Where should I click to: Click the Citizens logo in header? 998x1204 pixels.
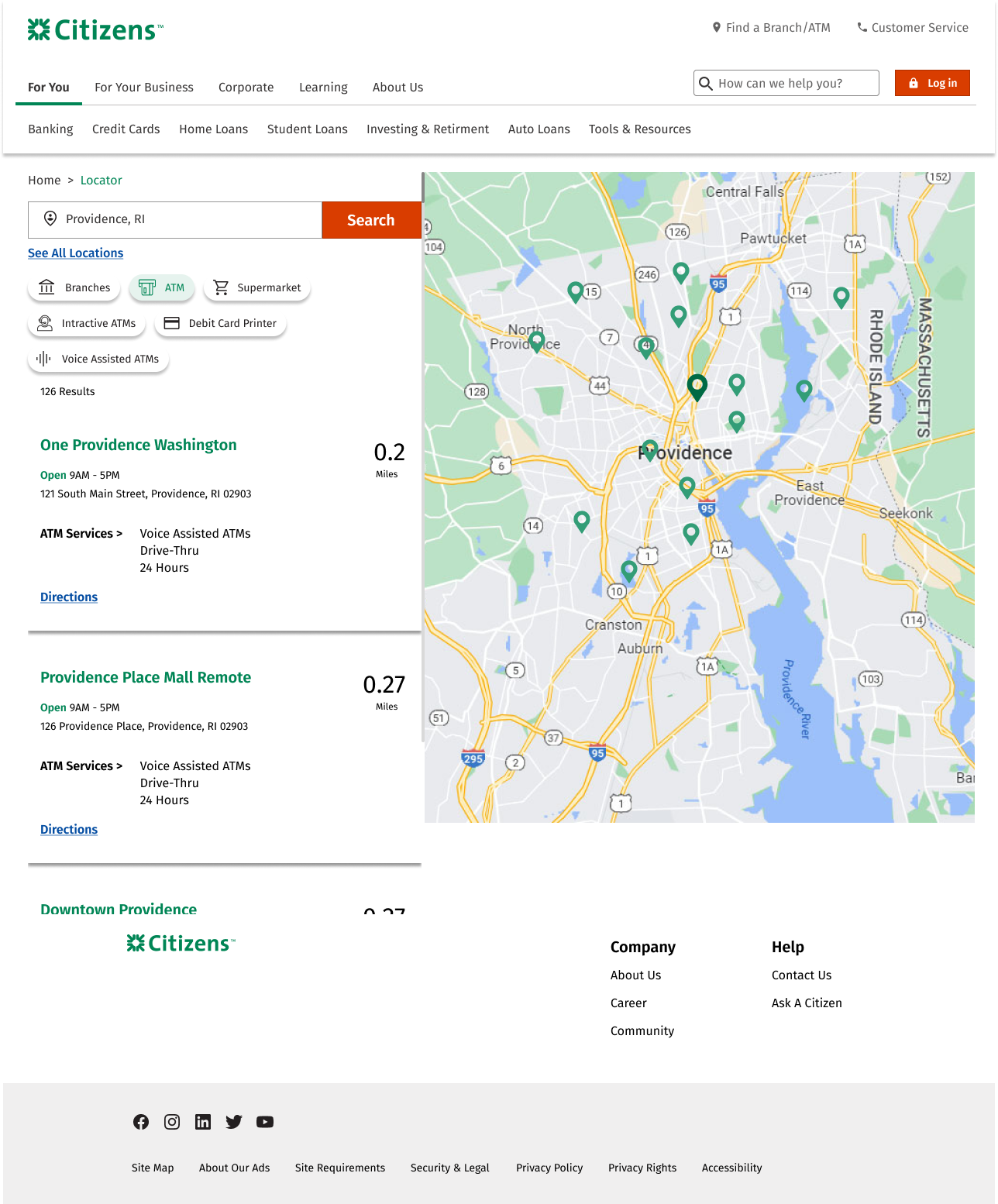click(x=95, y=30)
